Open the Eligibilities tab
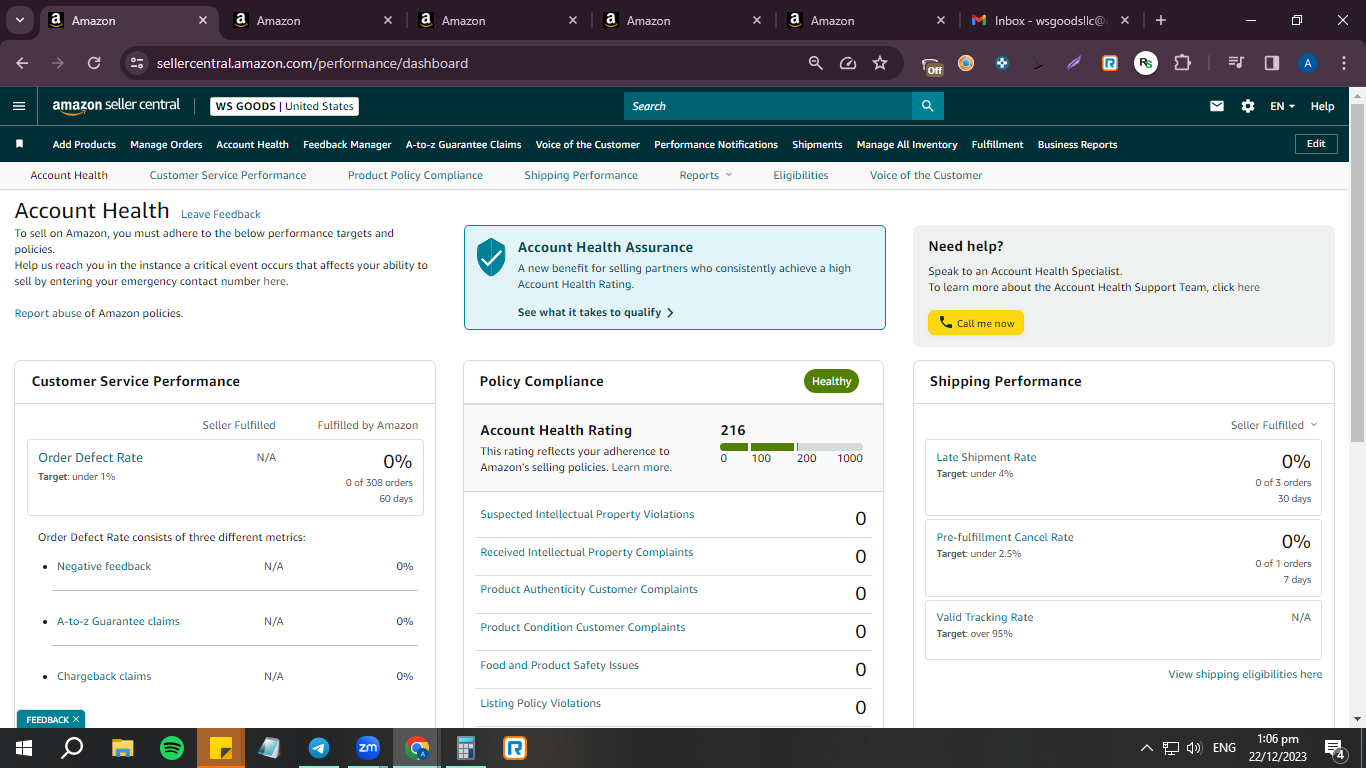Image resolution: width=1366 pixels, height=768 pixels. click(801, 175)
